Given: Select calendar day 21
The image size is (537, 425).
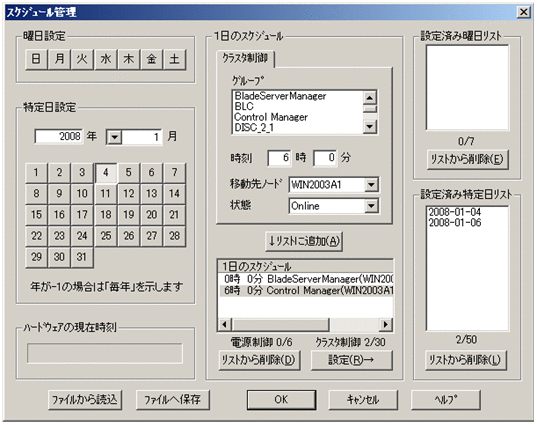Looking at the screenshot, I should 175,215.
